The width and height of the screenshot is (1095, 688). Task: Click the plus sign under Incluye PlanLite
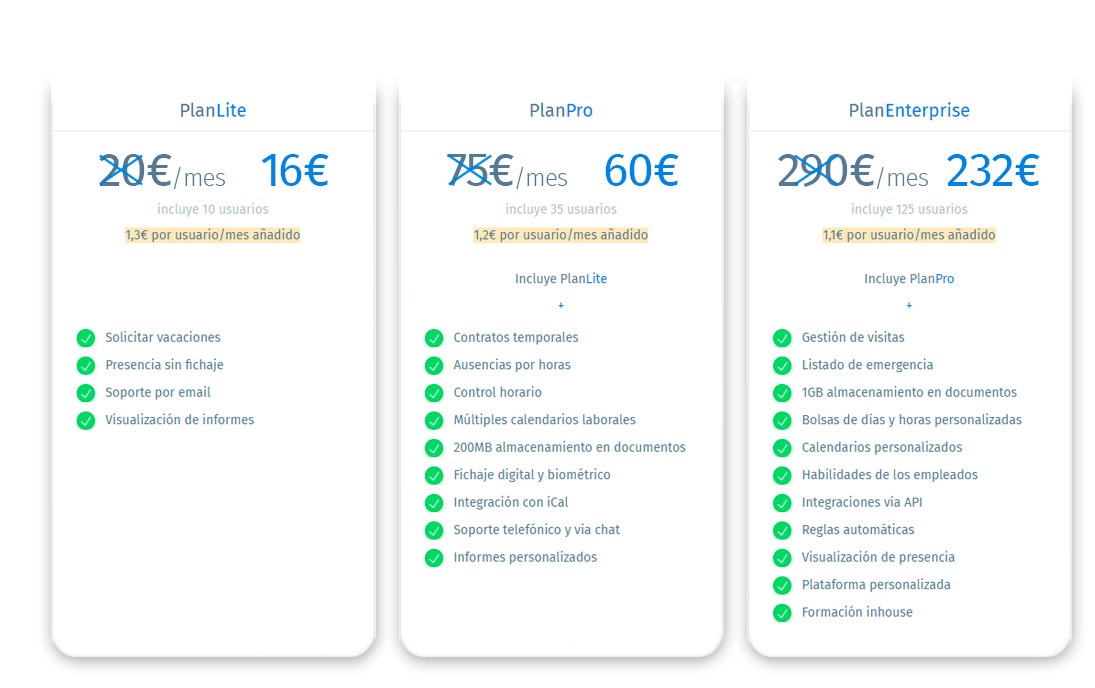561,305
